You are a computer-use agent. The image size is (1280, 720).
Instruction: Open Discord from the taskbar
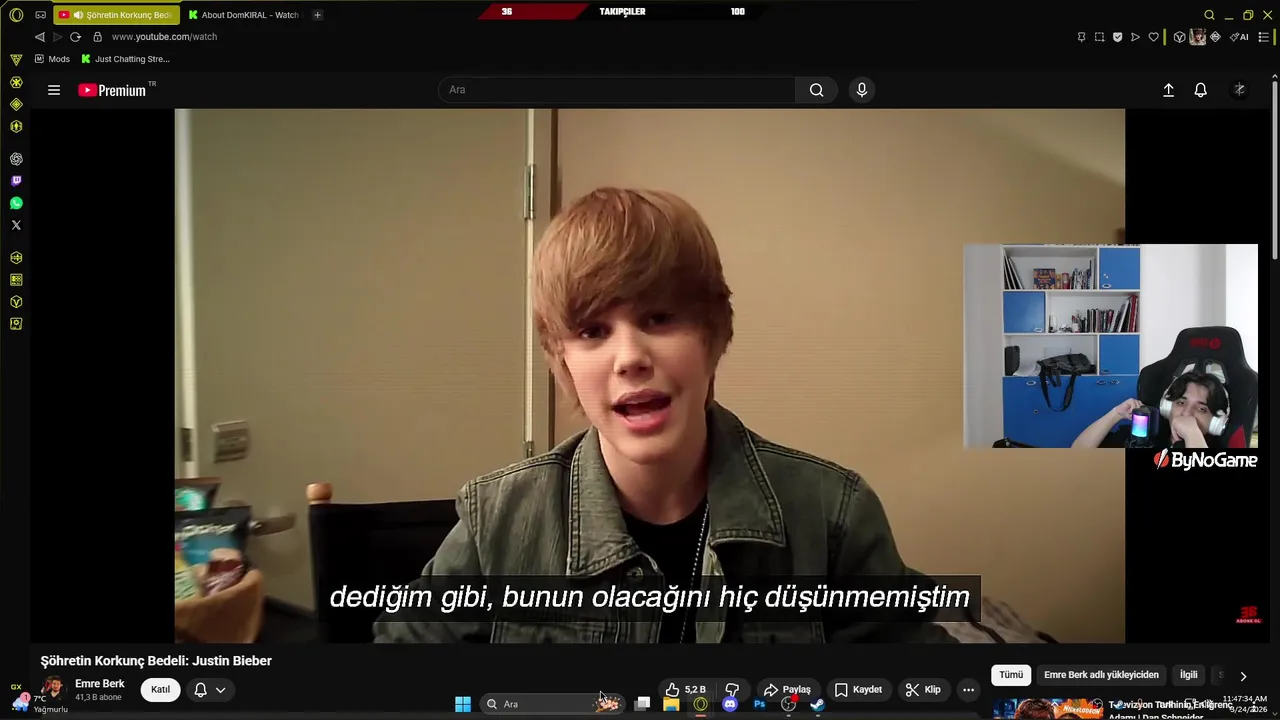[730, 704]
